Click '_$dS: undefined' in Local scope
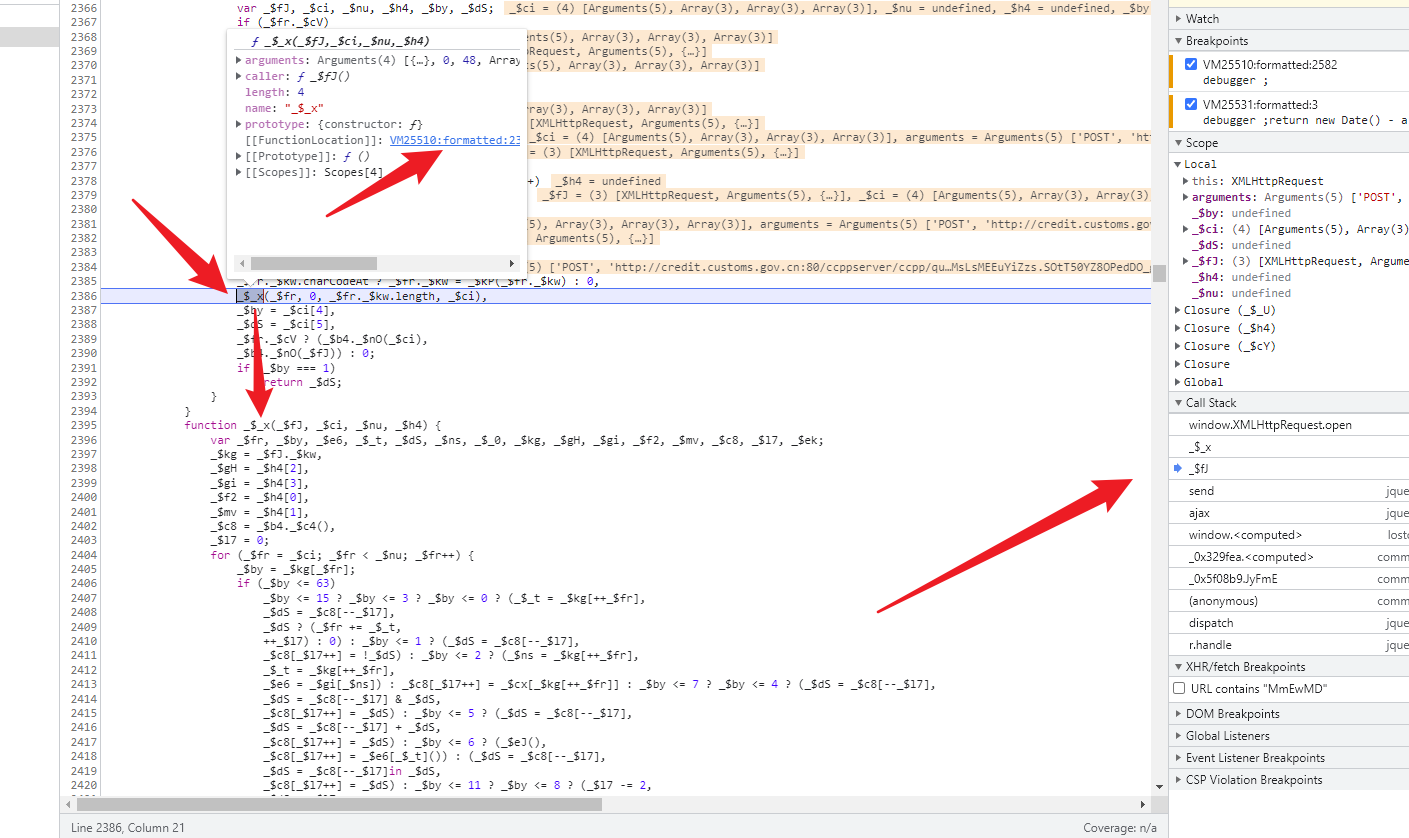 (1240, 246)
